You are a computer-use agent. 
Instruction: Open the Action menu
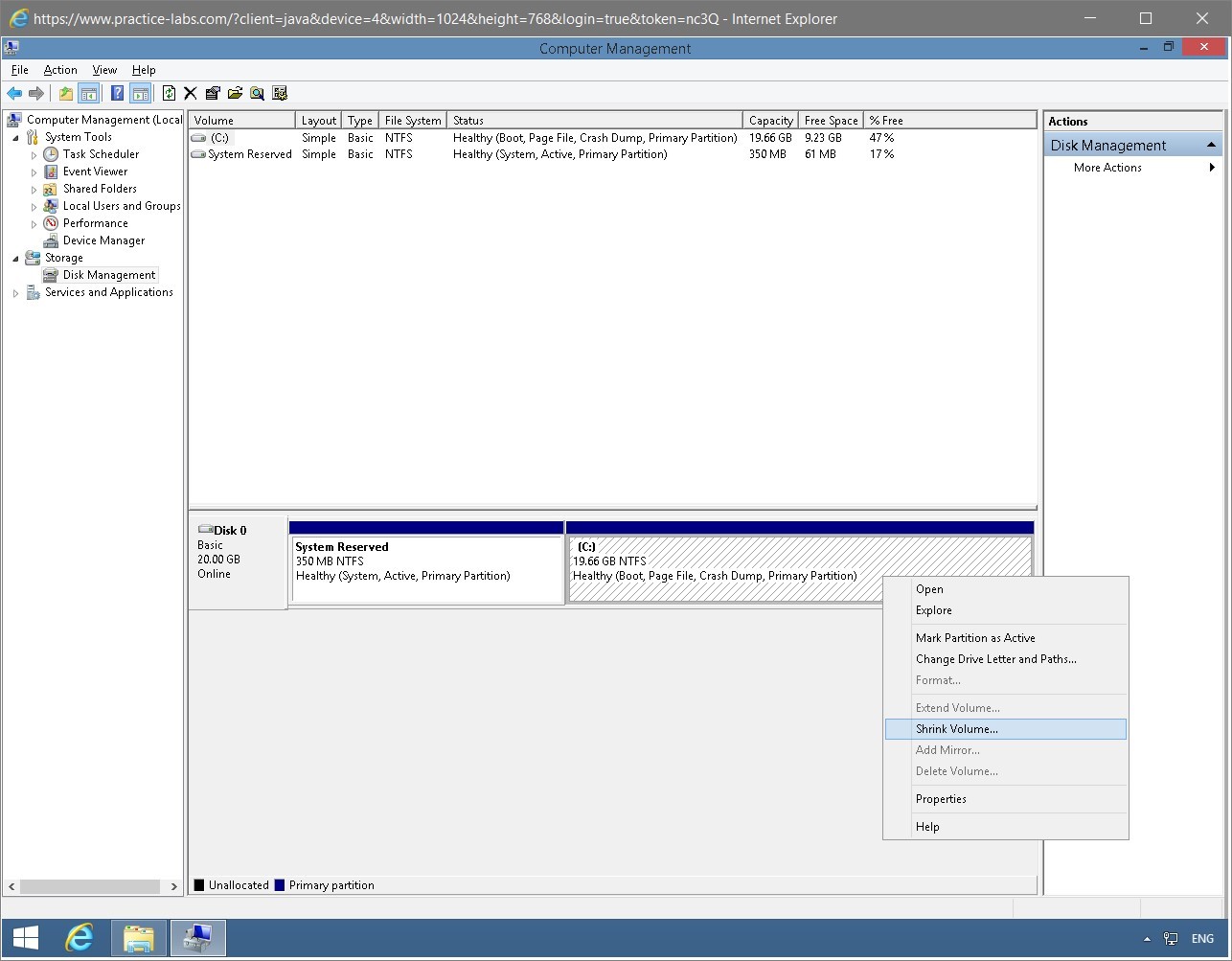(60, 70)
